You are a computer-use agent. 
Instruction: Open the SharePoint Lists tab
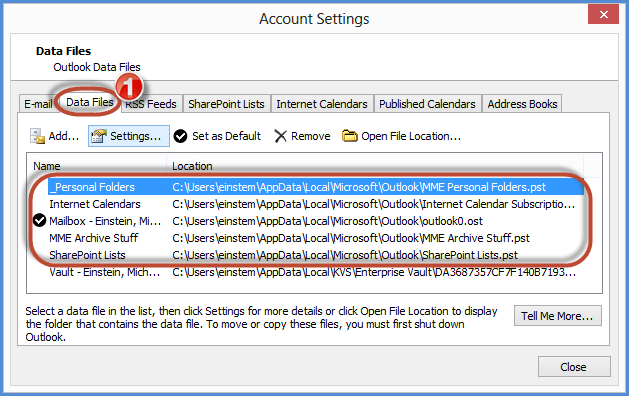tap(226, 104)
